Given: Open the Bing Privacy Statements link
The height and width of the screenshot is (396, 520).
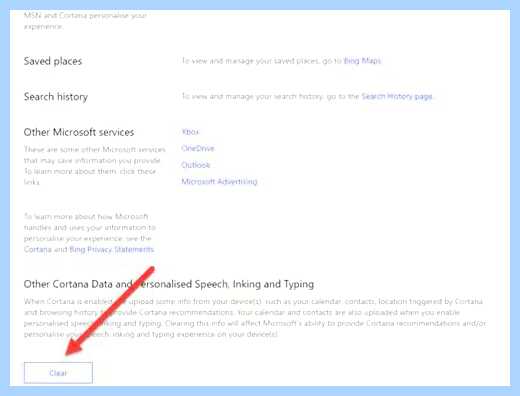Looking at the screenshot, I should pyautogui.click(x=111, y=249).
